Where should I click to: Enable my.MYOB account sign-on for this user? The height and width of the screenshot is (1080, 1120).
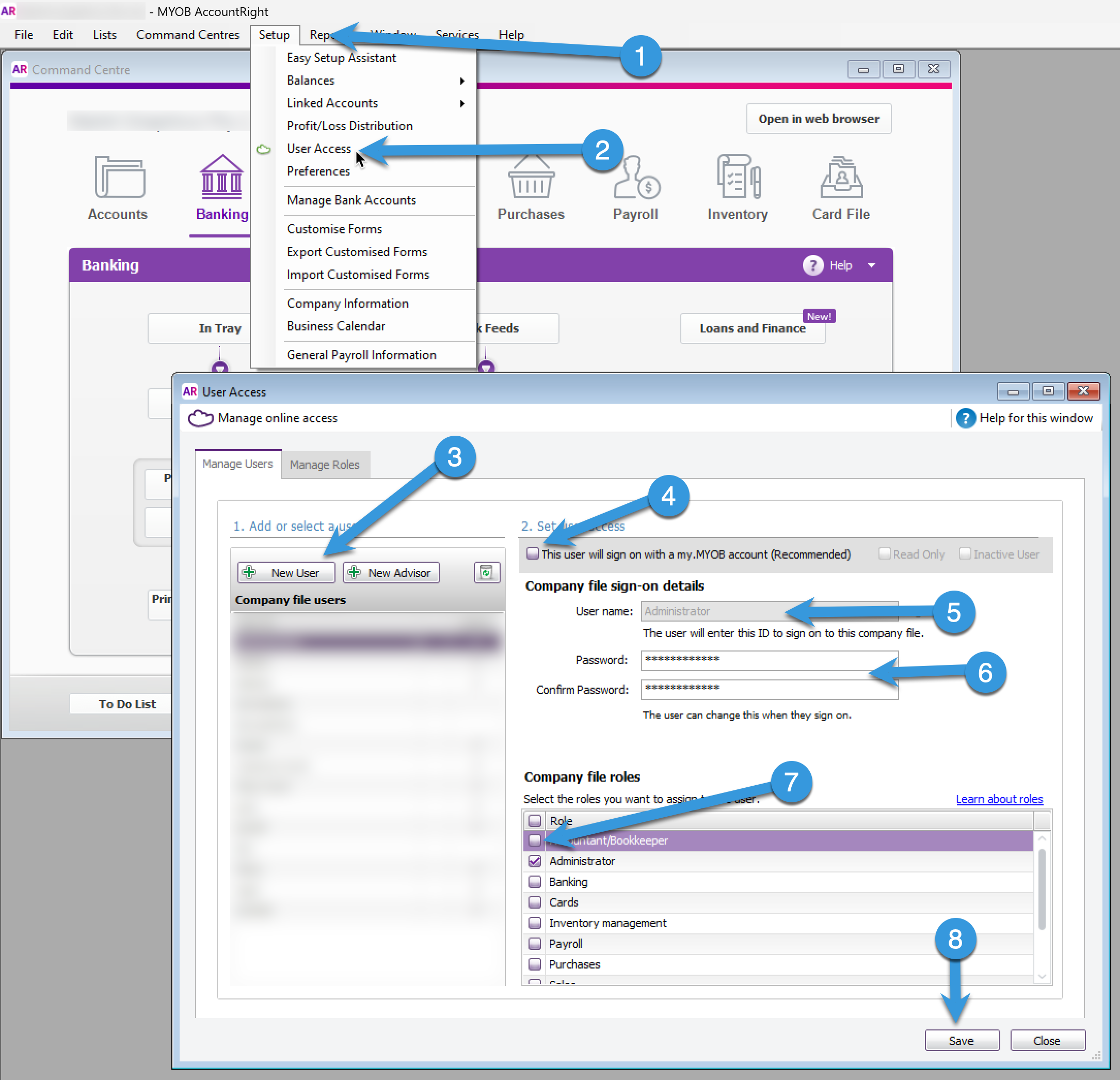[x=532, y=553]
